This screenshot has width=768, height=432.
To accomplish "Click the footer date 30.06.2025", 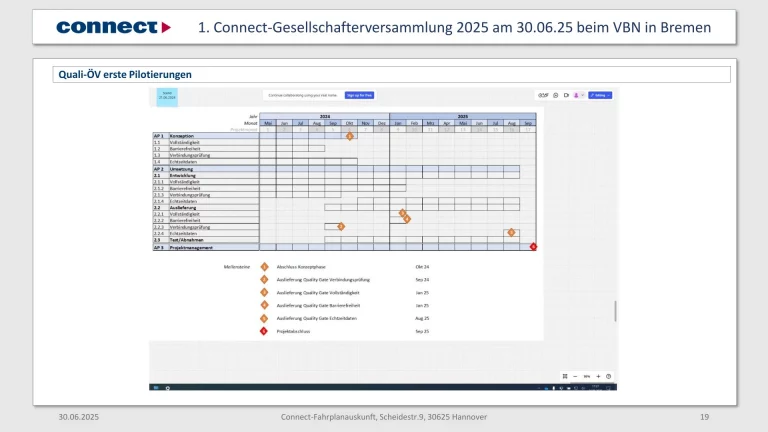I will click(x=78, y=417).
